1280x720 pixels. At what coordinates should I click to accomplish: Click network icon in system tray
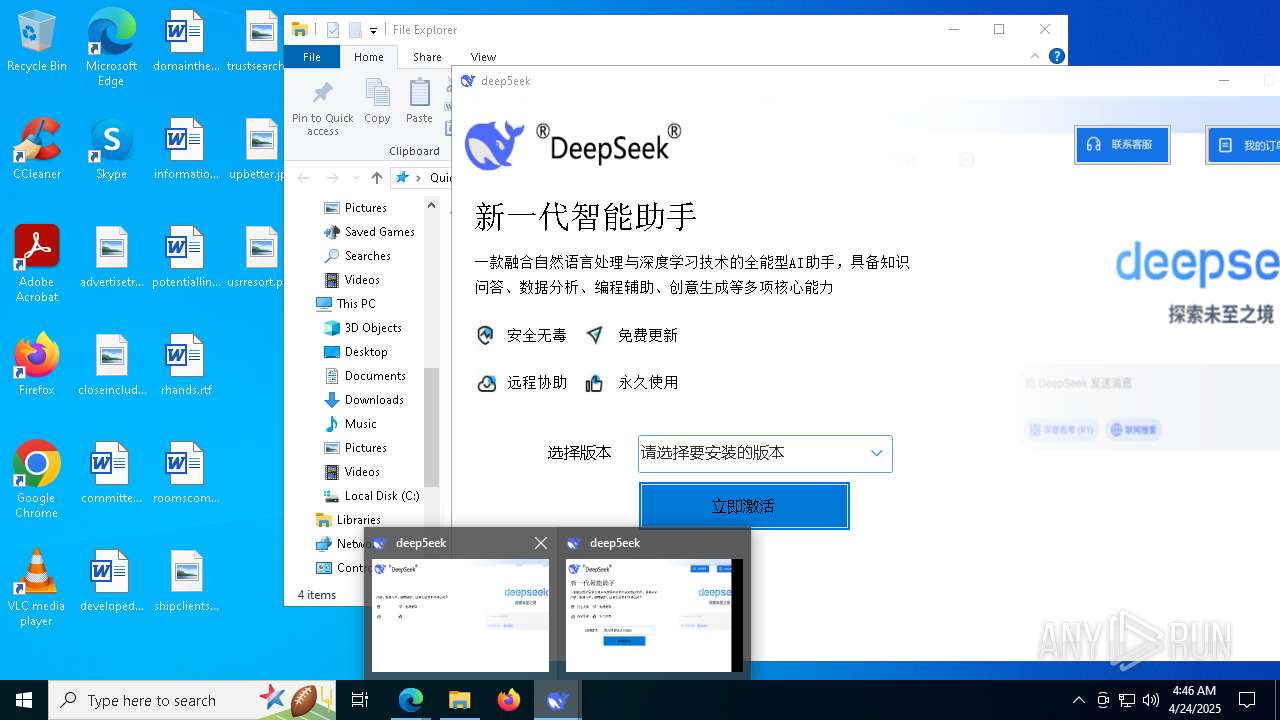[x=1127, y=700]
